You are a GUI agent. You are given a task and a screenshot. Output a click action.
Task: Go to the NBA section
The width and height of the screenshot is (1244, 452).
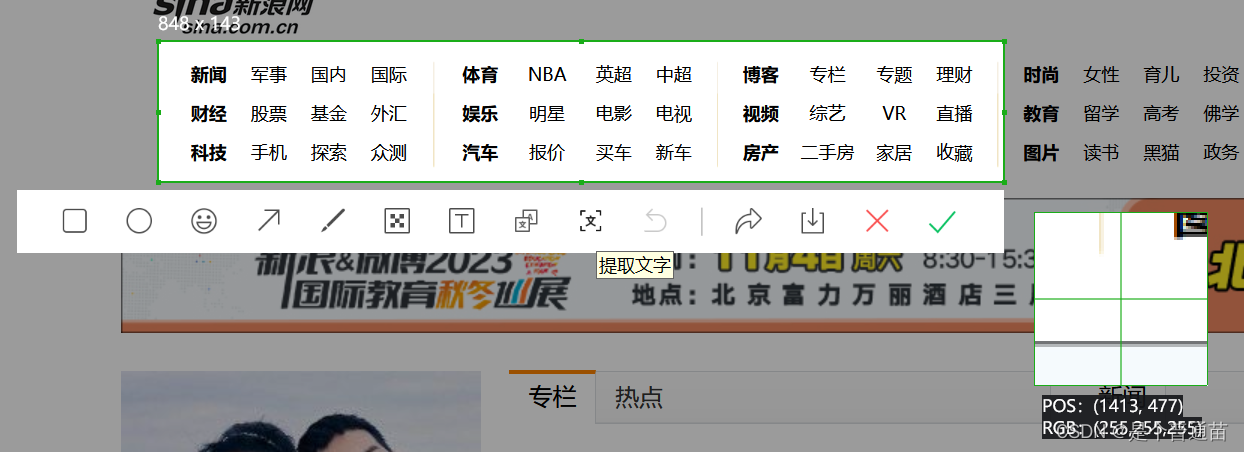click(x=547, y=75)
